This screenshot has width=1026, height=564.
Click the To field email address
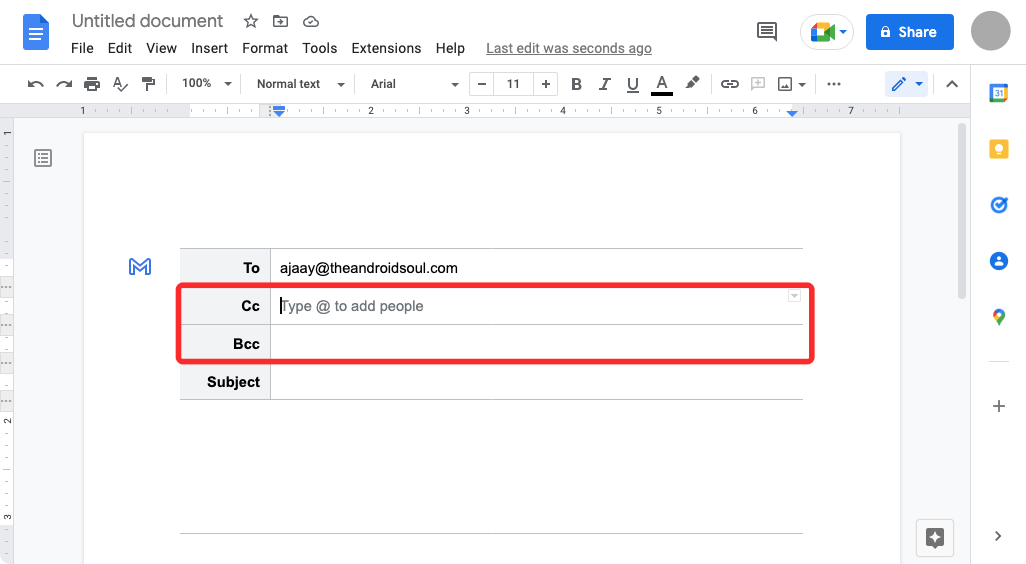pos(368,268)
